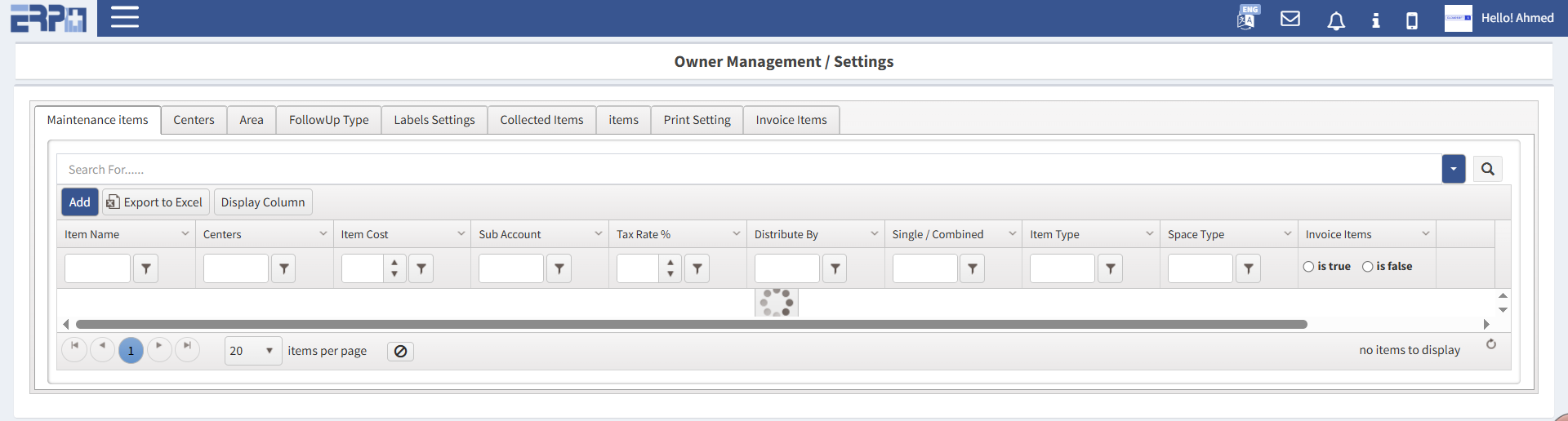Click the Add button
1568x421 pixels.
click(80, 202)
